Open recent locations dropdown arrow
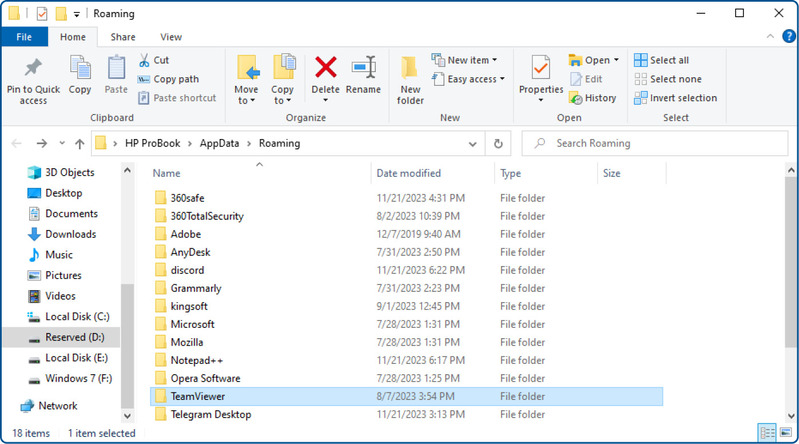The height and width of the screenshot is (444, 799). [x=62, y=143]
